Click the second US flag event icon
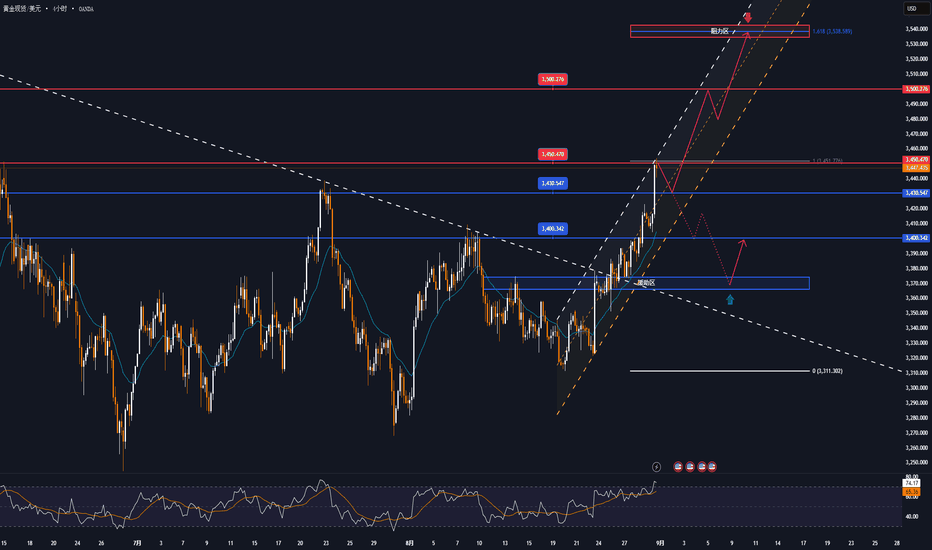 tap(690, 467)
